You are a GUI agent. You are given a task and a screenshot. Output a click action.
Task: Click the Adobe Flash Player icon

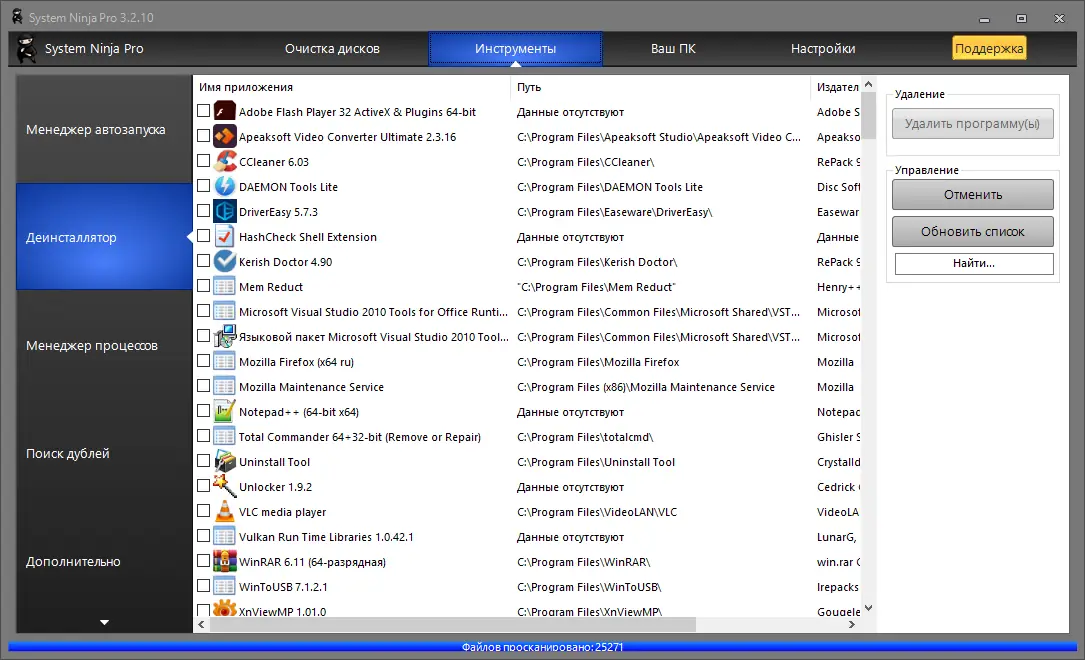[x=224, y=111]
